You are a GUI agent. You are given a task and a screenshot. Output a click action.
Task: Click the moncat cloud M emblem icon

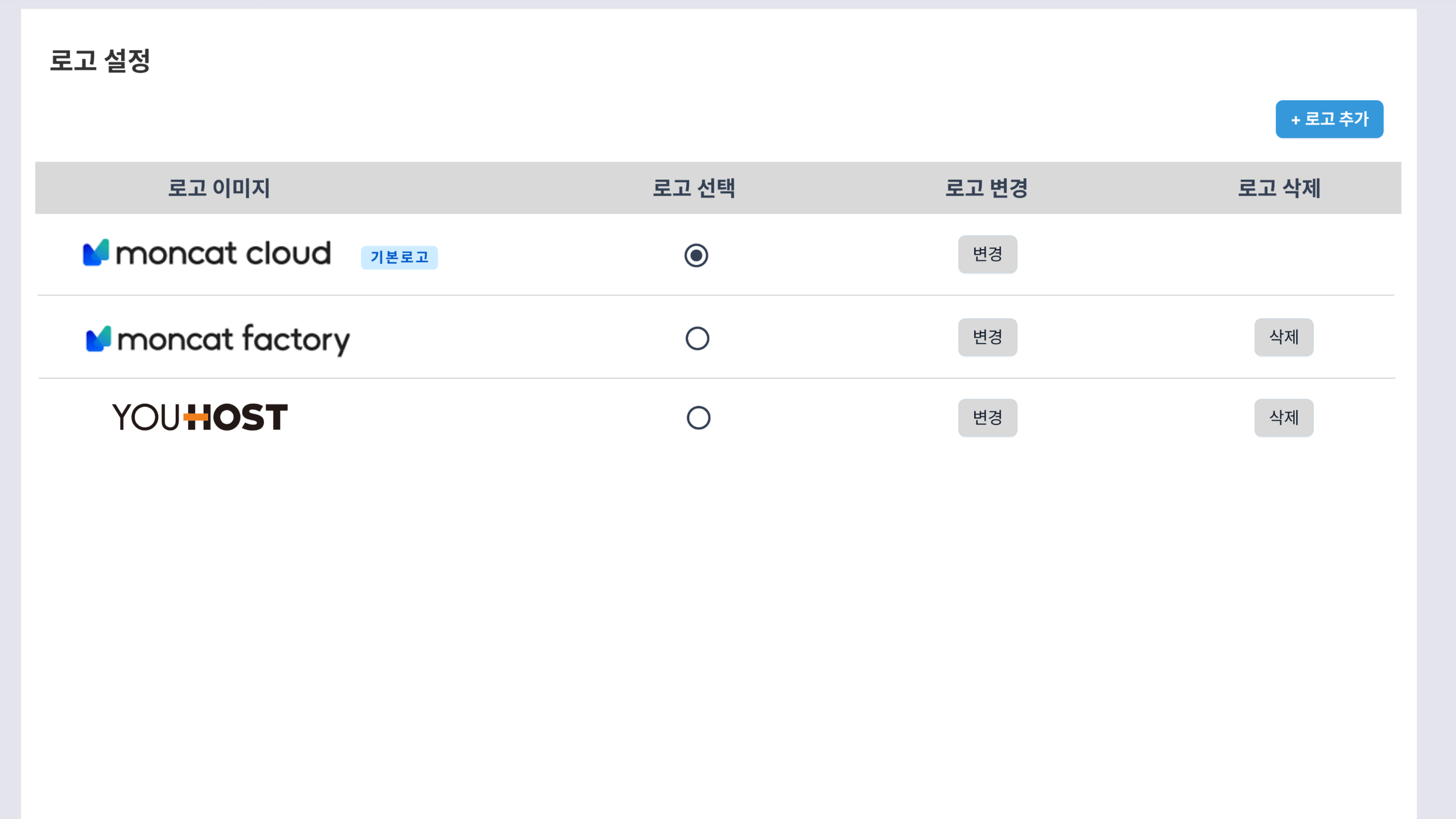[96, 253]
